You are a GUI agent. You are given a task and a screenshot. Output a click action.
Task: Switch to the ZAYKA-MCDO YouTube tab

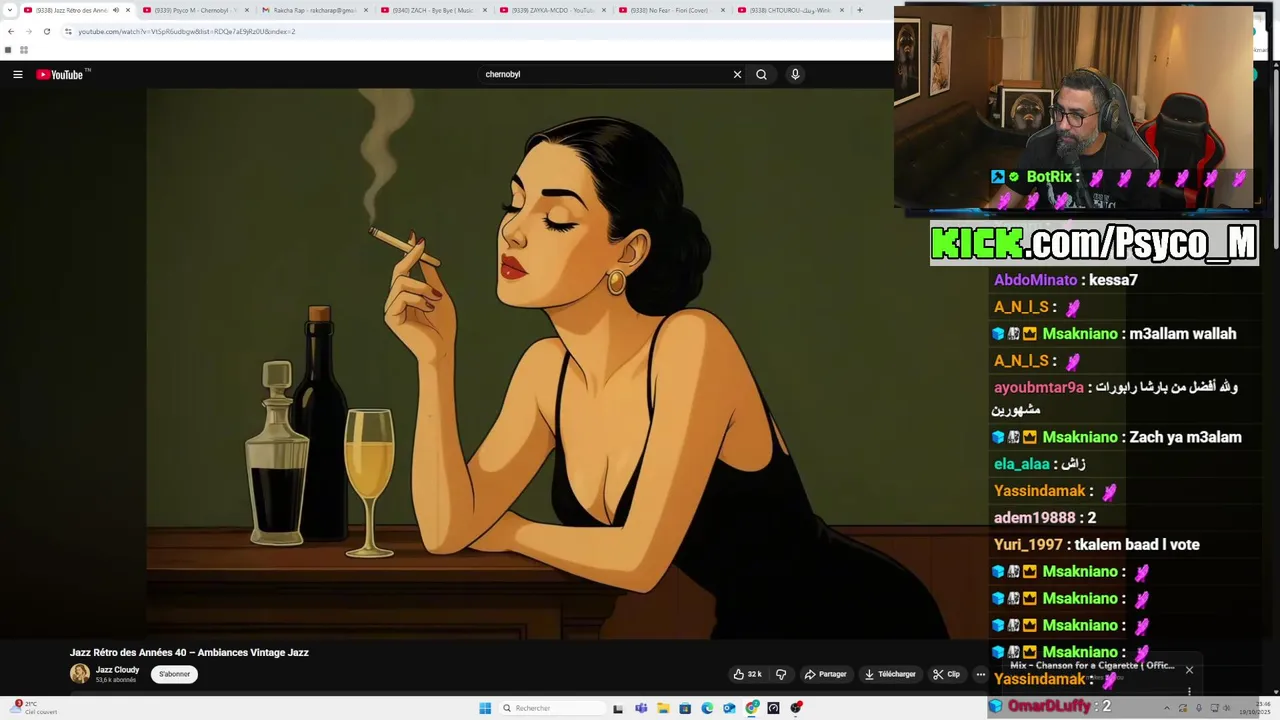551,10
